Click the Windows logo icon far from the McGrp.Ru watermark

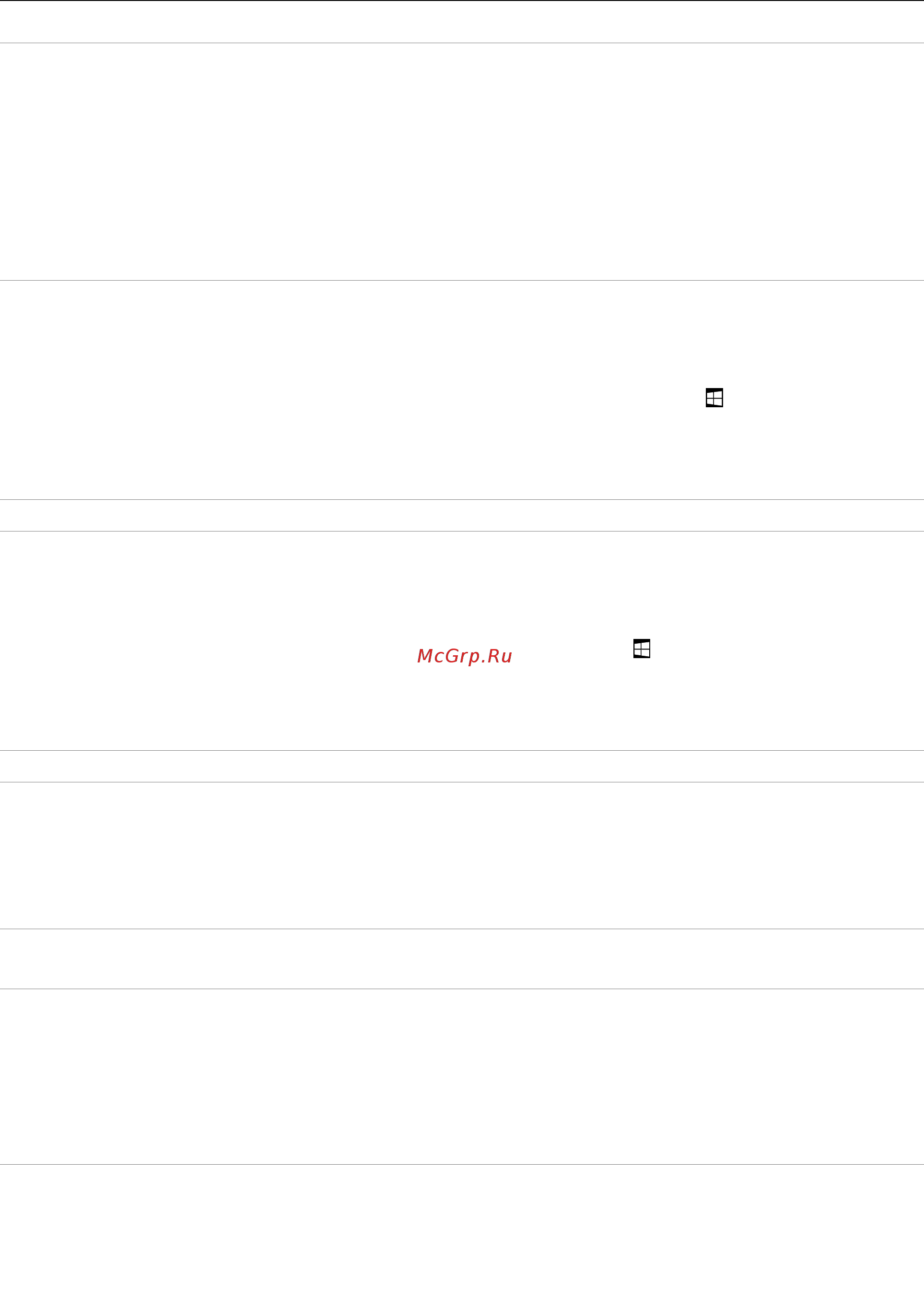pos(714,398)
